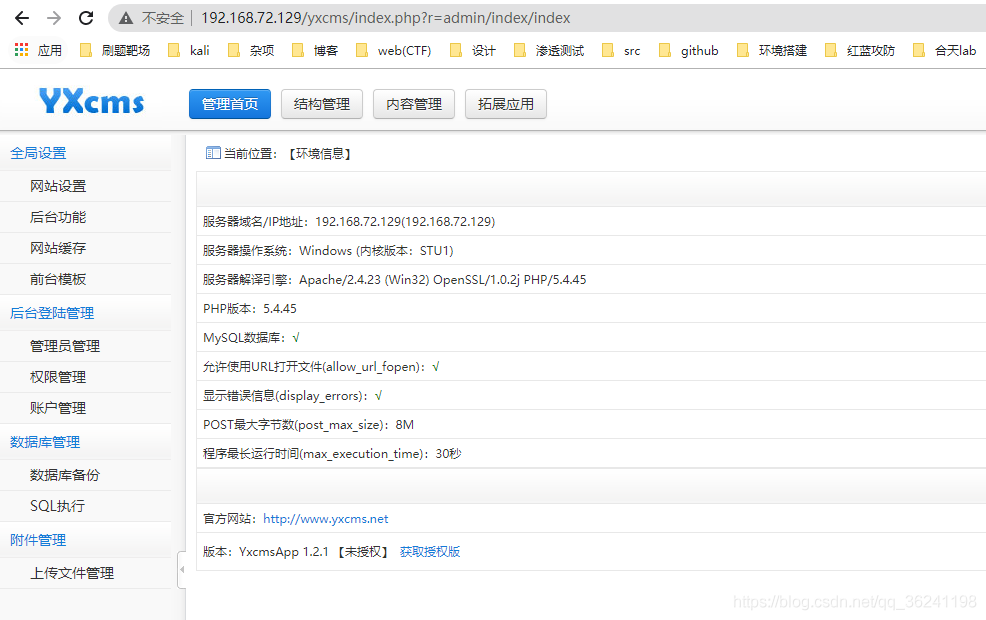Screen dimensions: 986x620
Task: Open the 博客 bookmark folder
Action: click(315, 50)
